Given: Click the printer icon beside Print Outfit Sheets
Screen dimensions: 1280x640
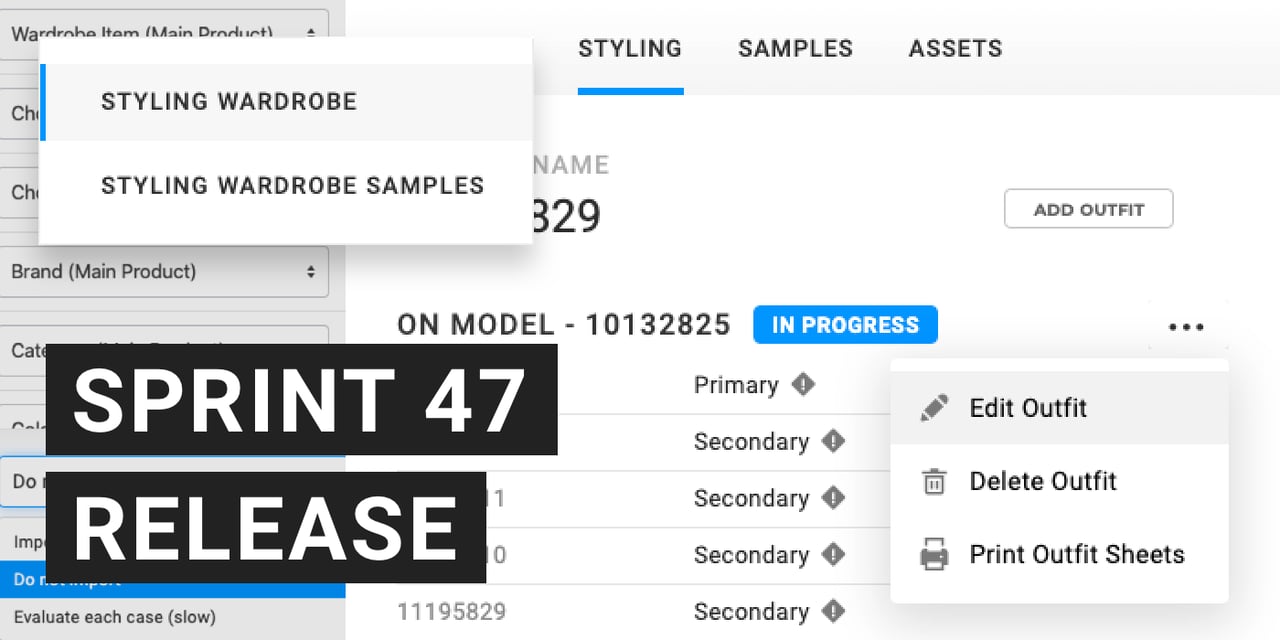Looking at the screenshot, I should pos(934,555).
